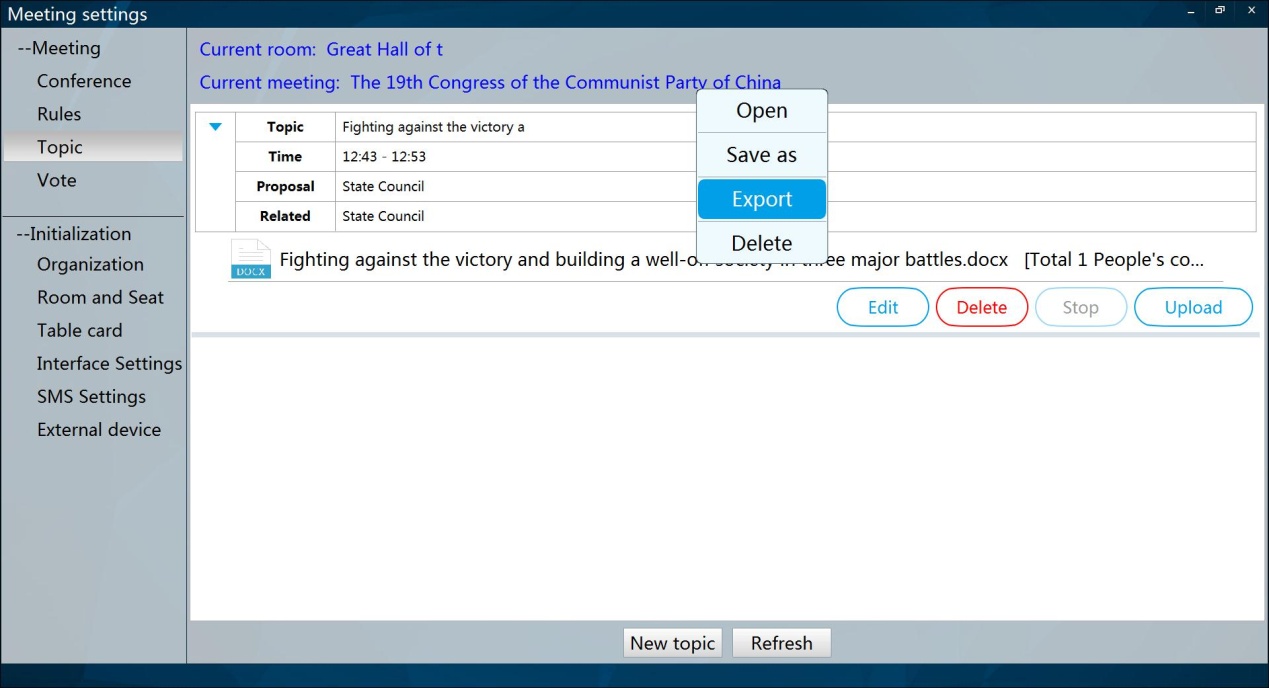Go to the Vote section
Viewport: 1269px width, 688px height.
[57, 180]
